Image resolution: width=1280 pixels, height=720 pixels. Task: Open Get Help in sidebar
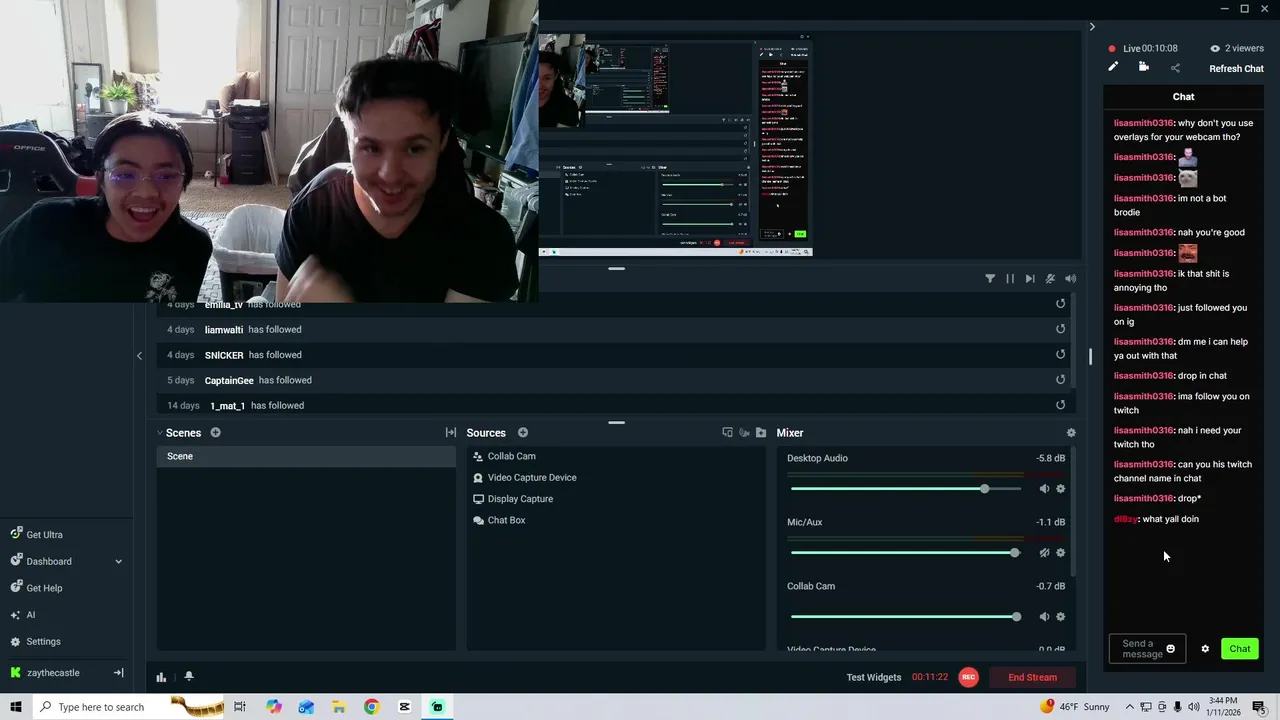click(x=44, y=588)
